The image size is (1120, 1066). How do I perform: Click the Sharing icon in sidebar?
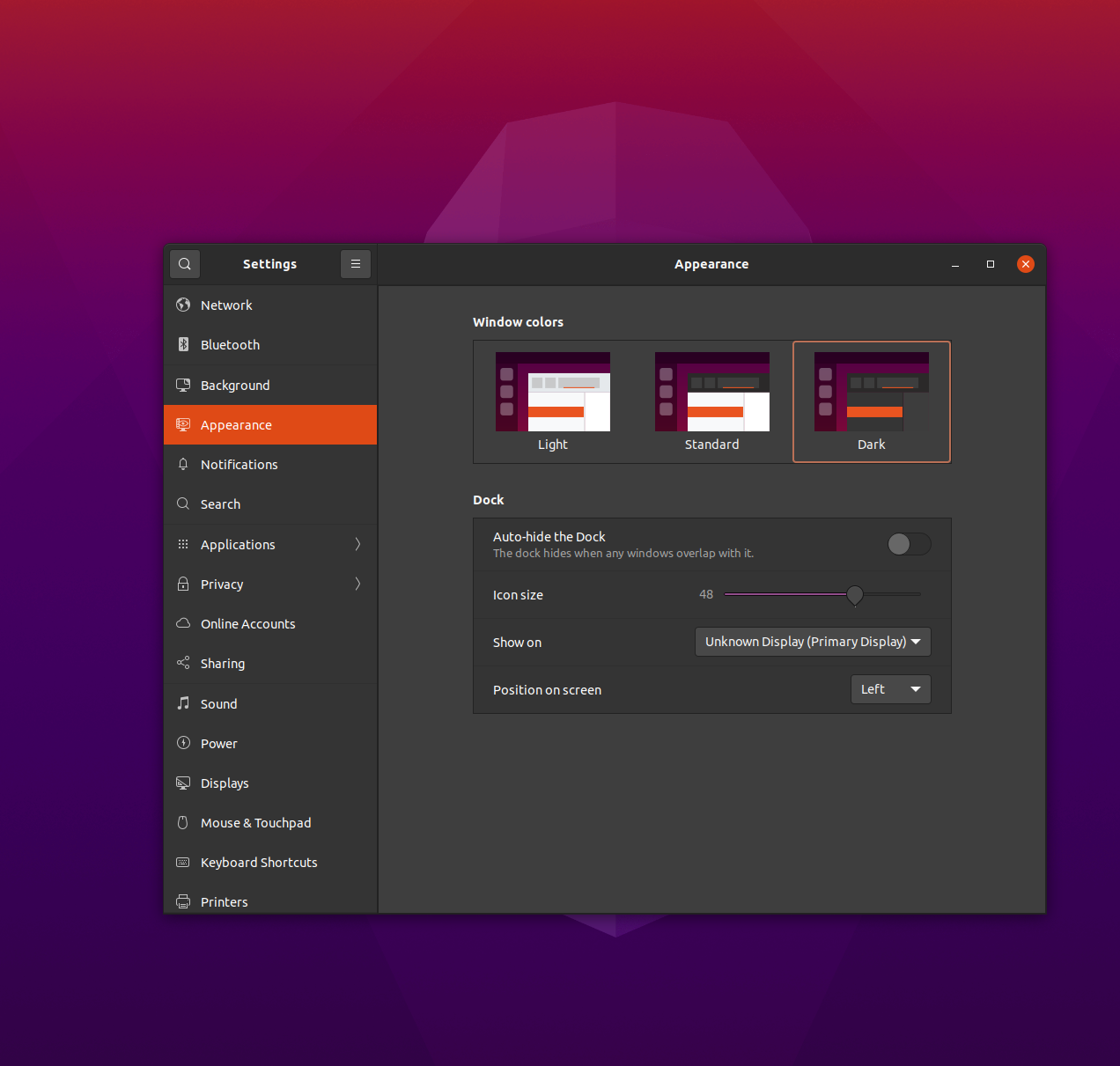pyautogui.click(x=183, y=663)
